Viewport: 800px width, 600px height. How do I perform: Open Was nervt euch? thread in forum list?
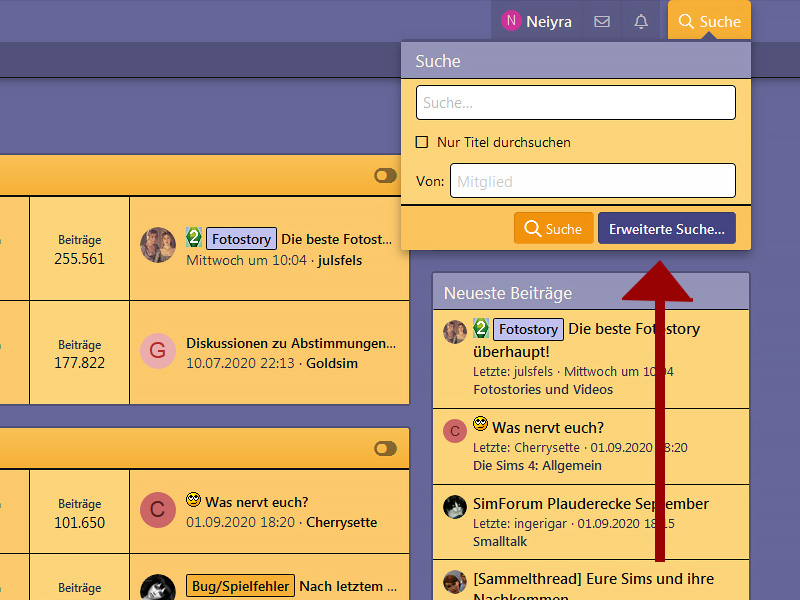(257, 502)
